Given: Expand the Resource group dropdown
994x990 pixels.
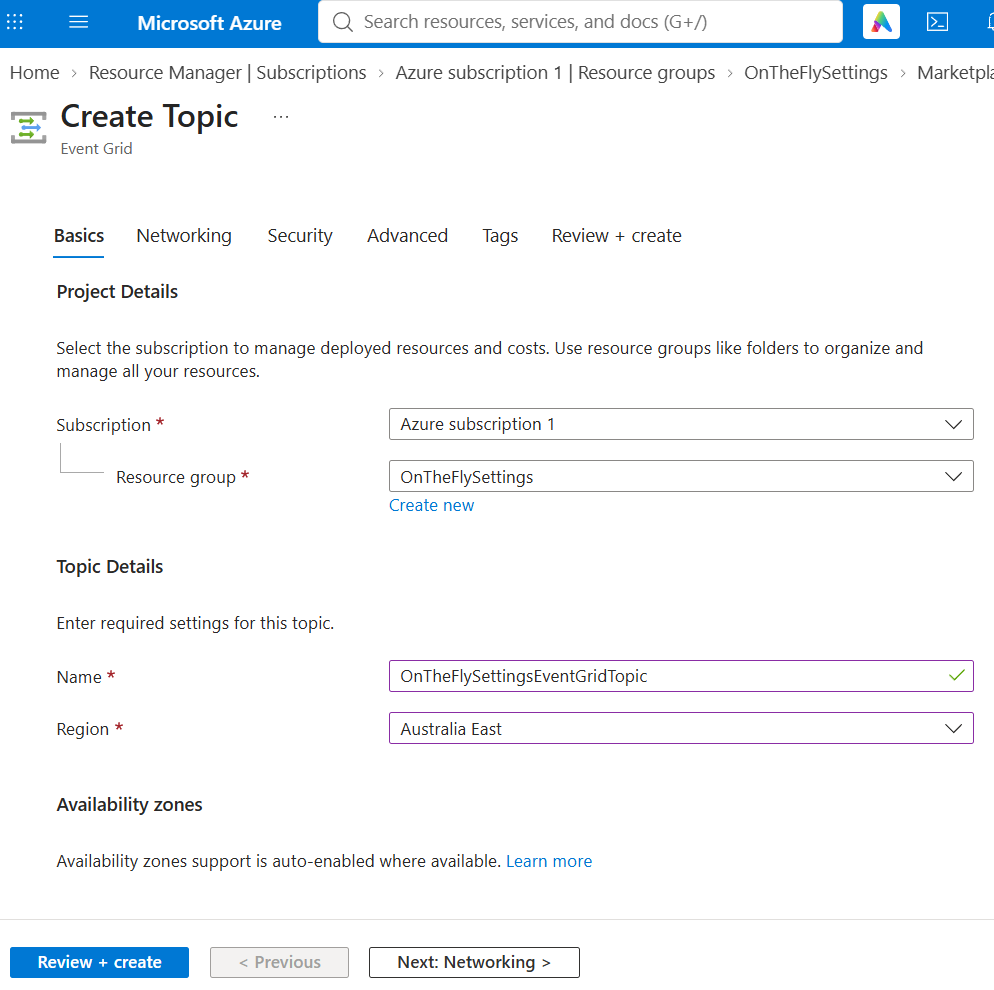Looking at the screenshot, I should [681, 477].
